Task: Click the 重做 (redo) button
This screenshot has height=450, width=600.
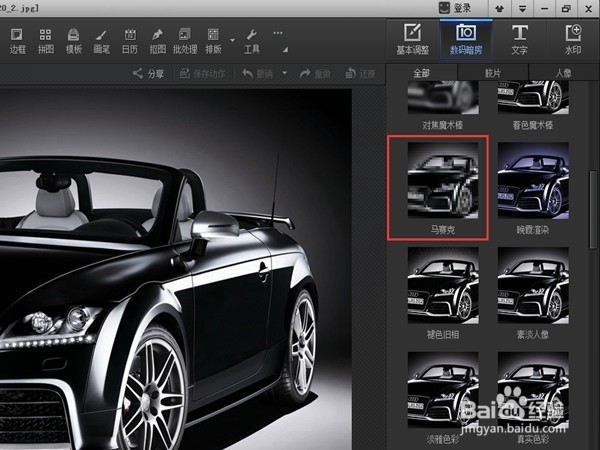Action: pos(315,73)
